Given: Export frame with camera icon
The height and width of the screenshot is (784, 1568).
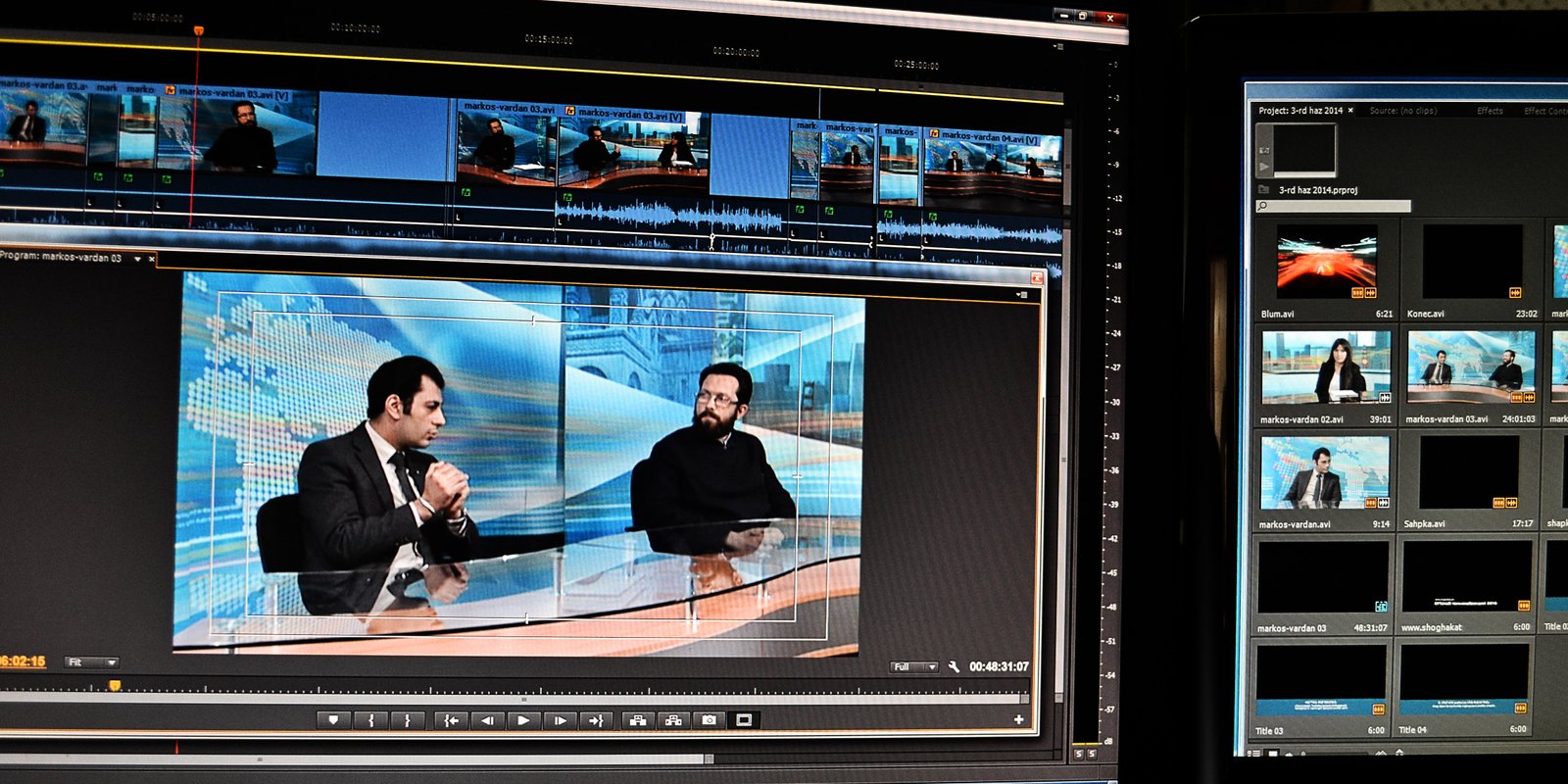Looking at the screenshot, I should [710, 720].
